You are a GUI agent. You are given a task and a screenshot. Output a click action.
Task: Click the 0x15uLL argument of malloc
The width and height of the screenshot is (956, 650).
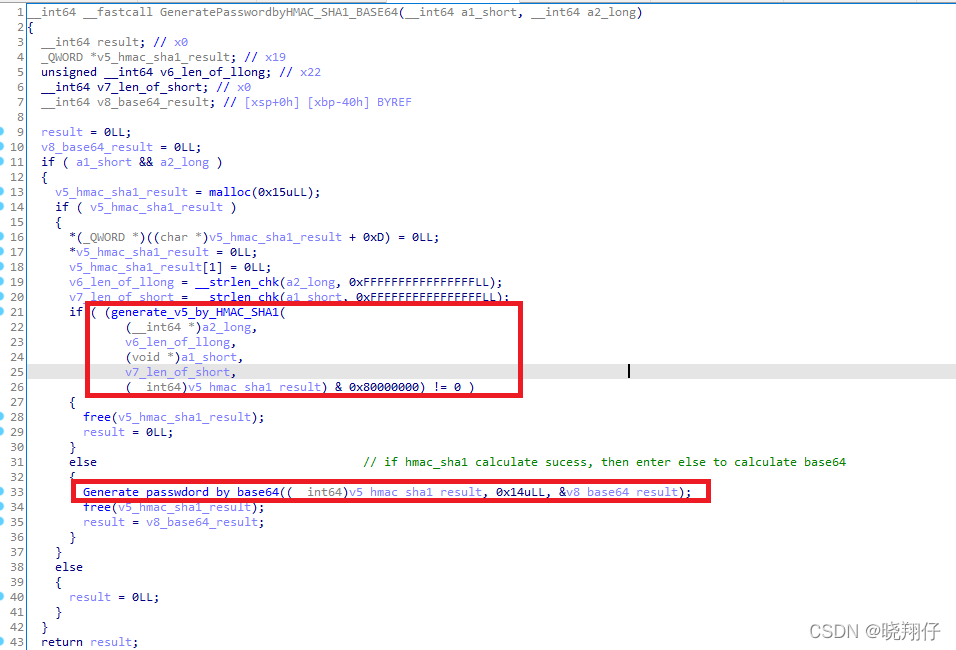(282, 192)
